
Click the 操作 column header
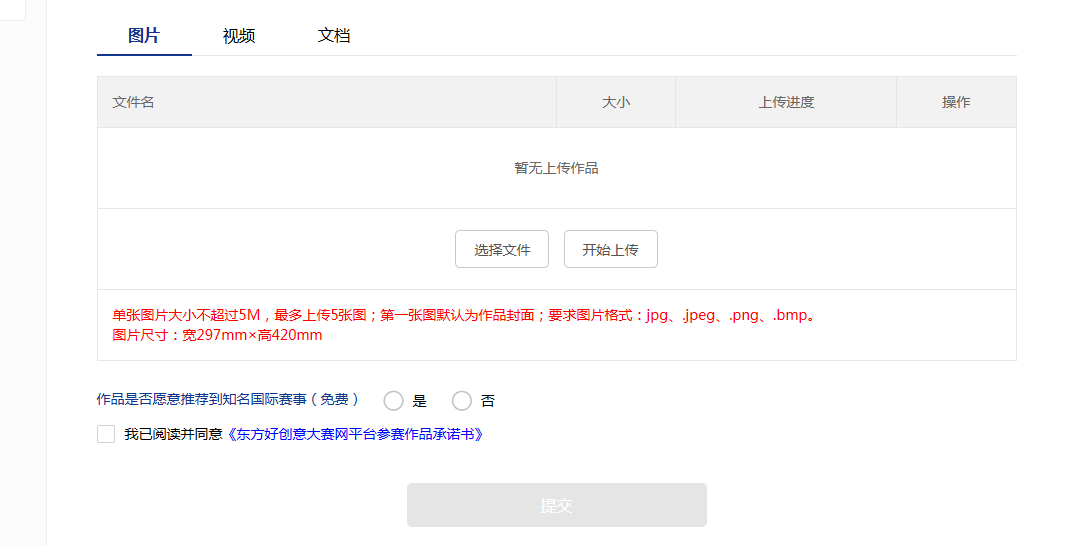[x=956, y=102]
